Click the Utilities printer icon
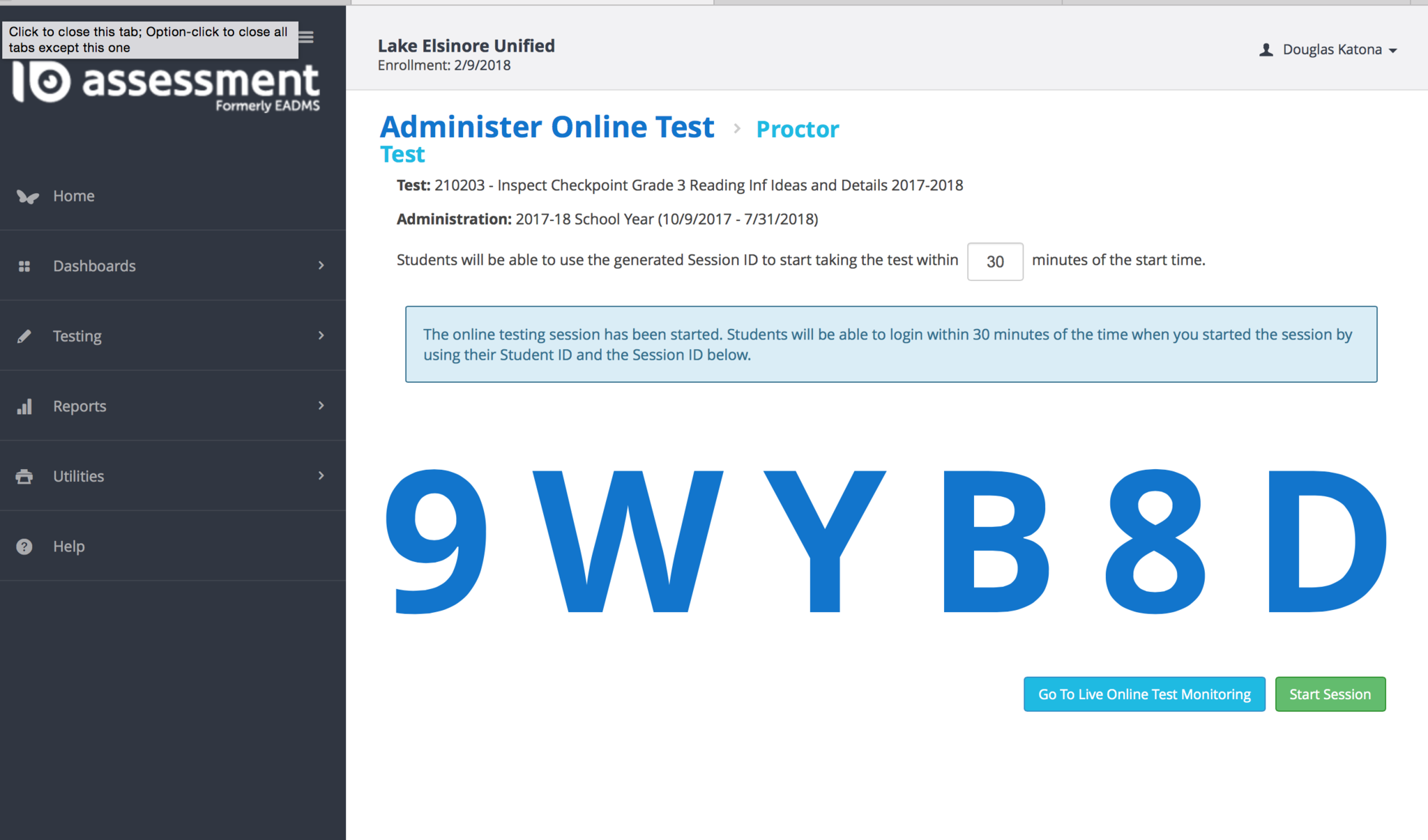This screenshot has width=1428, height=840. pyautogui.click(x=24, y=477)
